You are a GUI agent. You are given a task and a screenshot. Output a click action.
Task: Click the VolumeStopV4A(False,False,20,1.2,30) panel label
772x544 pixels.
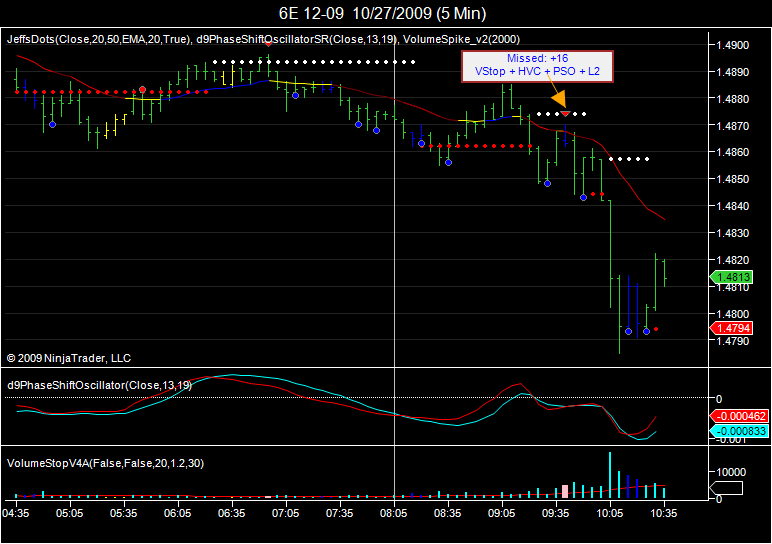(105, 463)
